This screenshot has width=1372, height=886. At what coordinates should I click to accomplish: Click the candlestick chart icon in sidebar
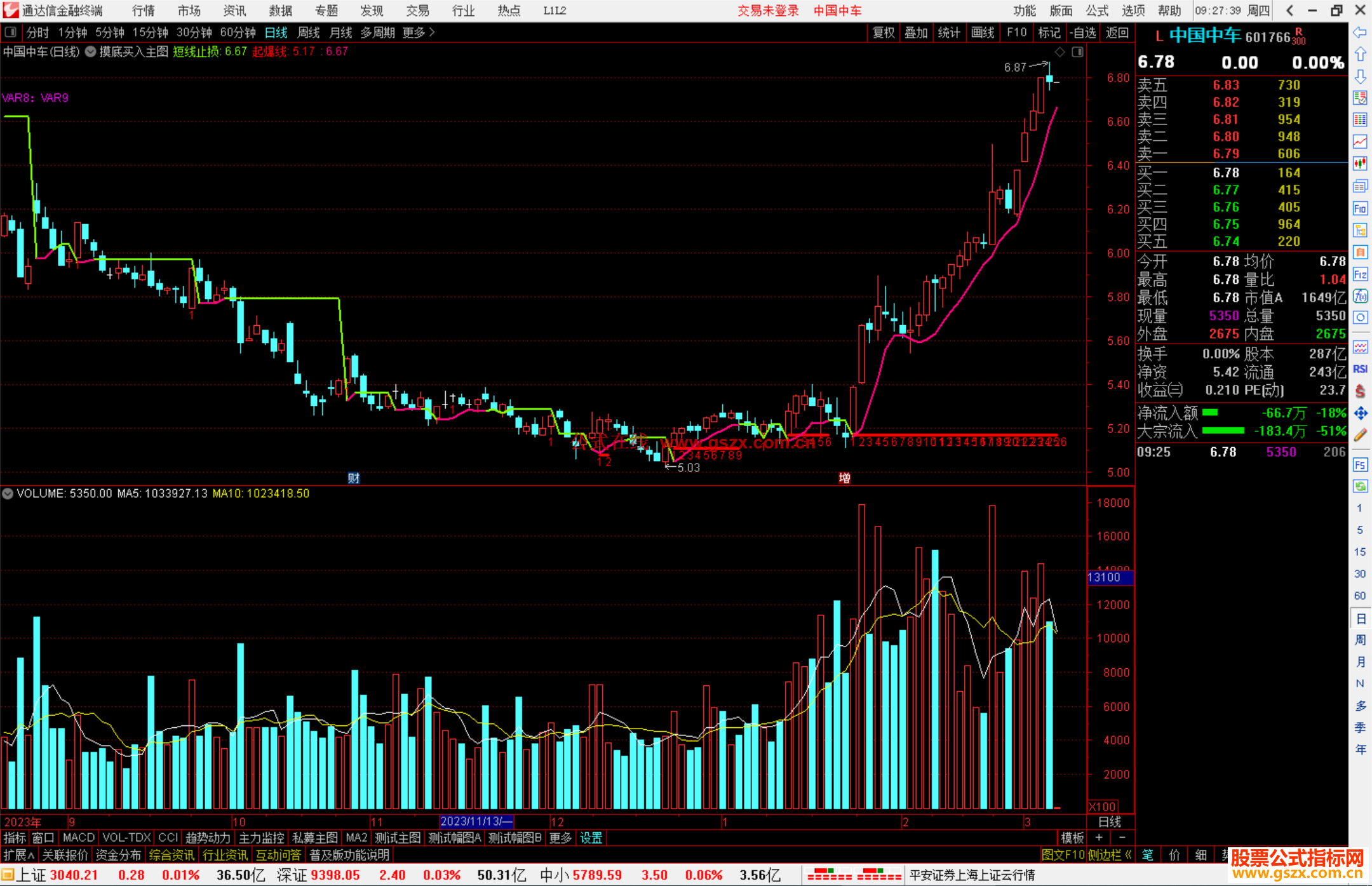[1360, 163]
